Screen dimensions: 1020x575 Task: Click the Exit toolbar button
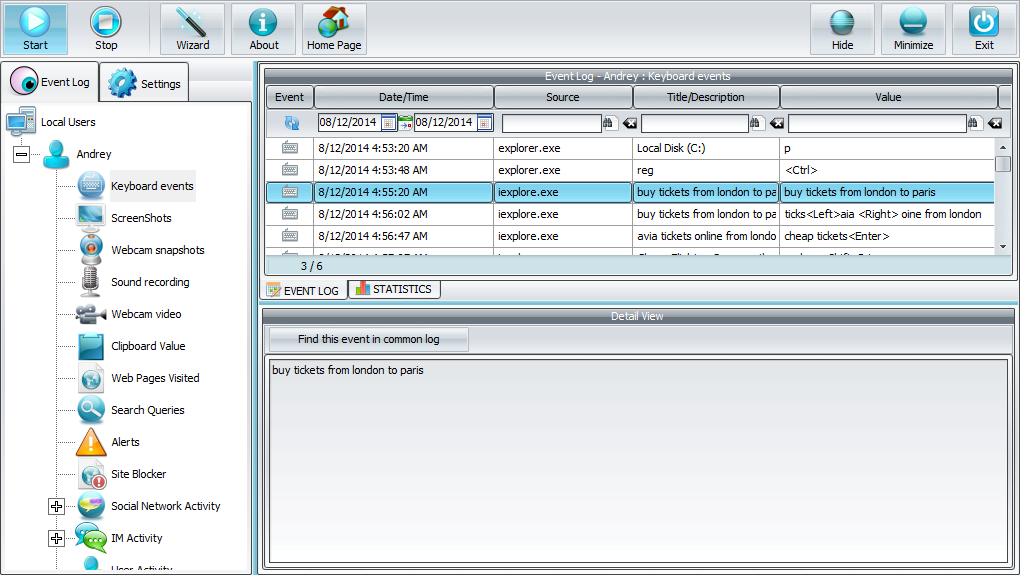tap(984, 29)
